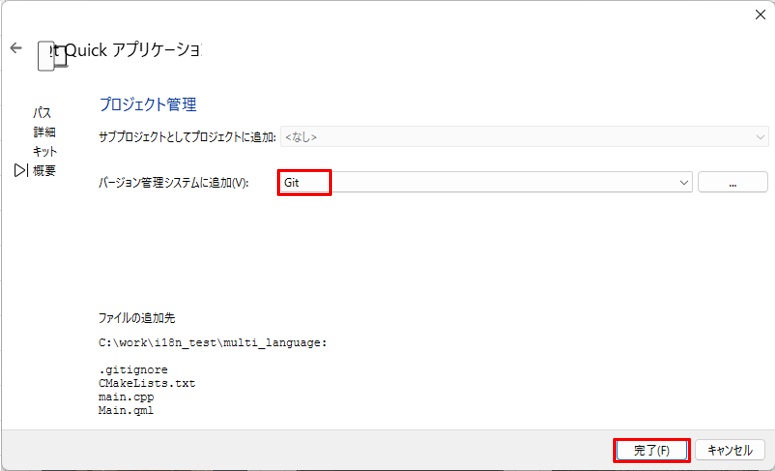Select the 概要 step in the wizard sidebar
Screen dimensions: 775x471
tap(45, 171)
